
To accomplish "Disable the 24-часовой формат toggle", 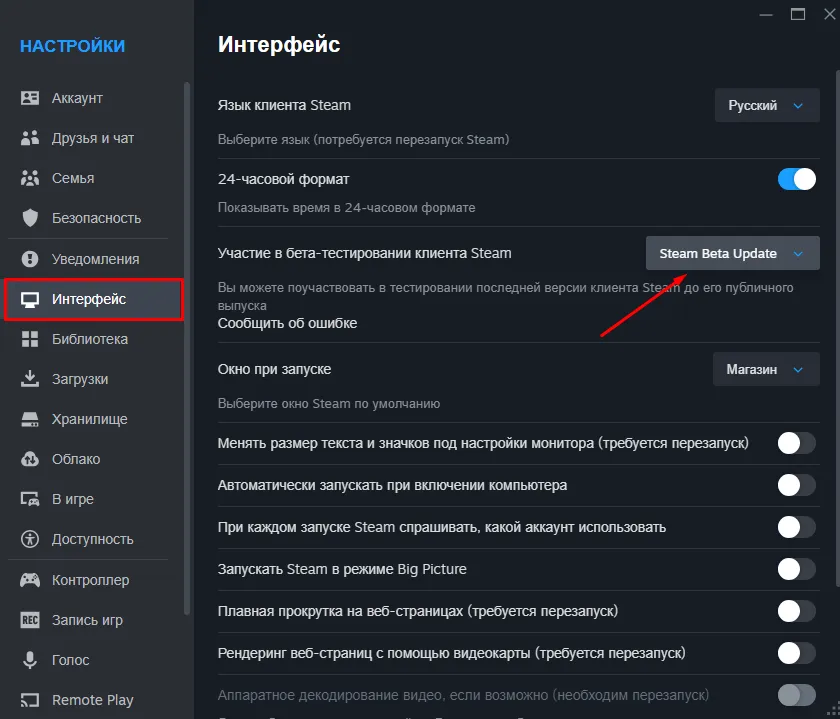I will tap(797, 179).
